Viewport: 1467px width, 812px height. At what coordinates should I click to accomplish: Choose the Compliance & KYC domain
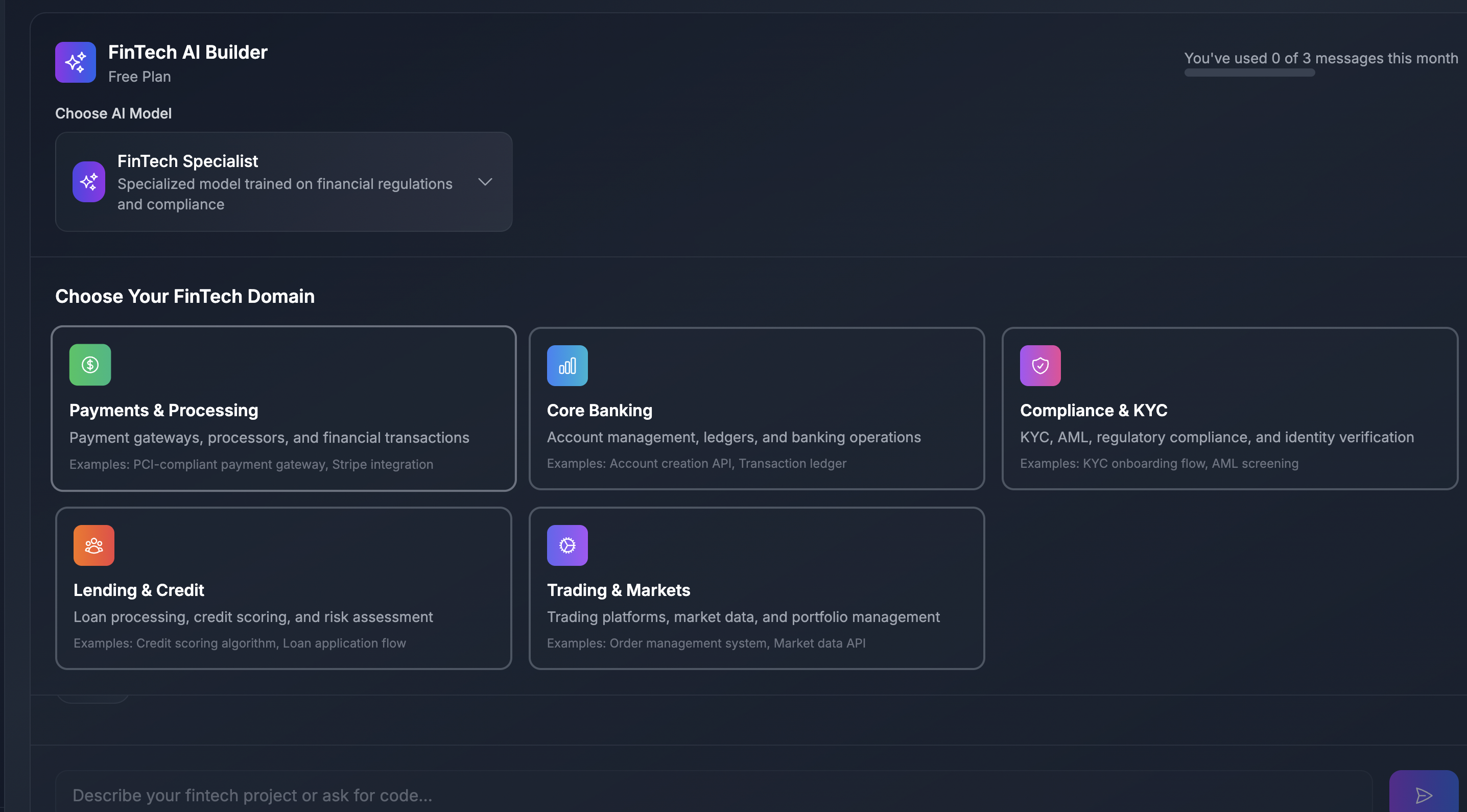1230,408
